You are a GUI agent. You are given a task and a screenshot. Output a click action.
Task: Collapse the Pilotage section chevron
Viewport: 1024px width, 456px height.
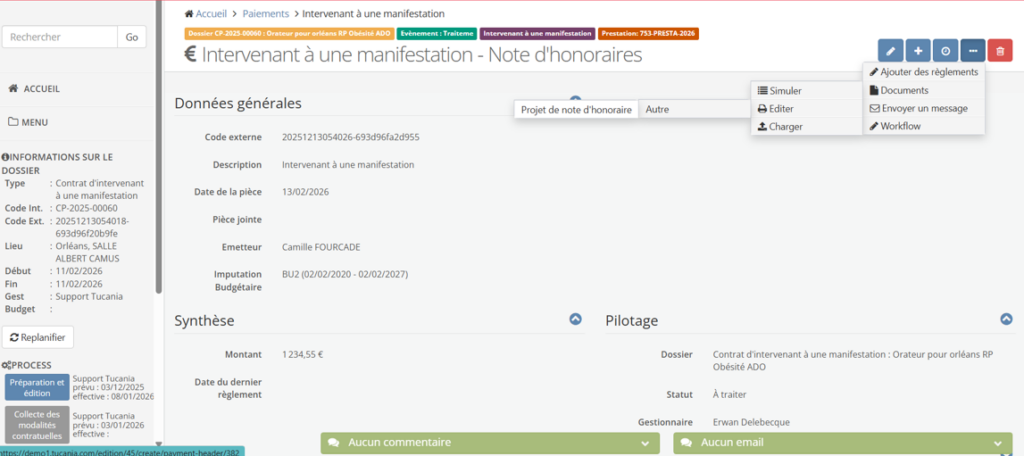(1006, 319)
